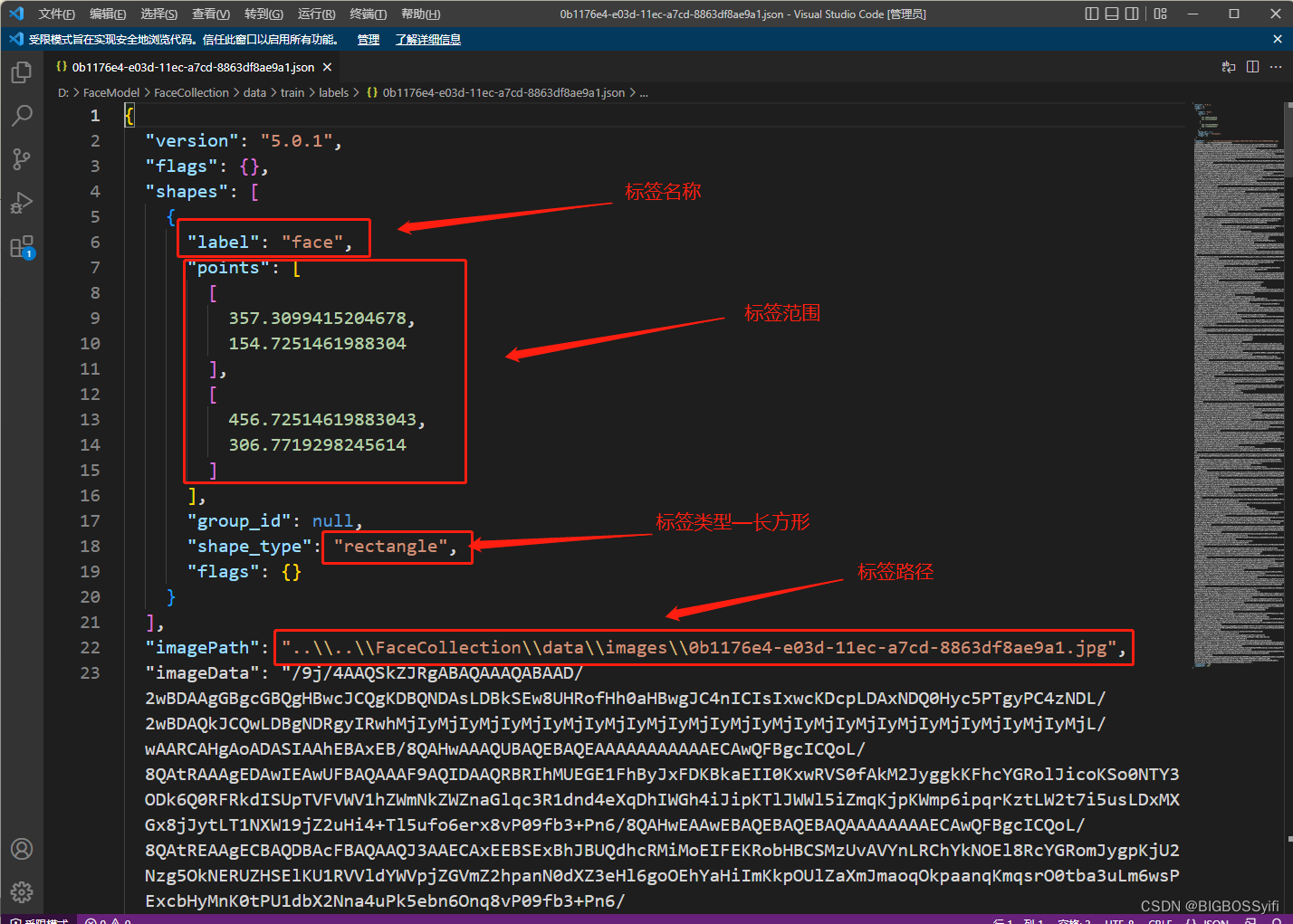Click the value 154.7251461988304
Screen dimensions: 1293x924
pyautogui.click(x=317, y=344)
